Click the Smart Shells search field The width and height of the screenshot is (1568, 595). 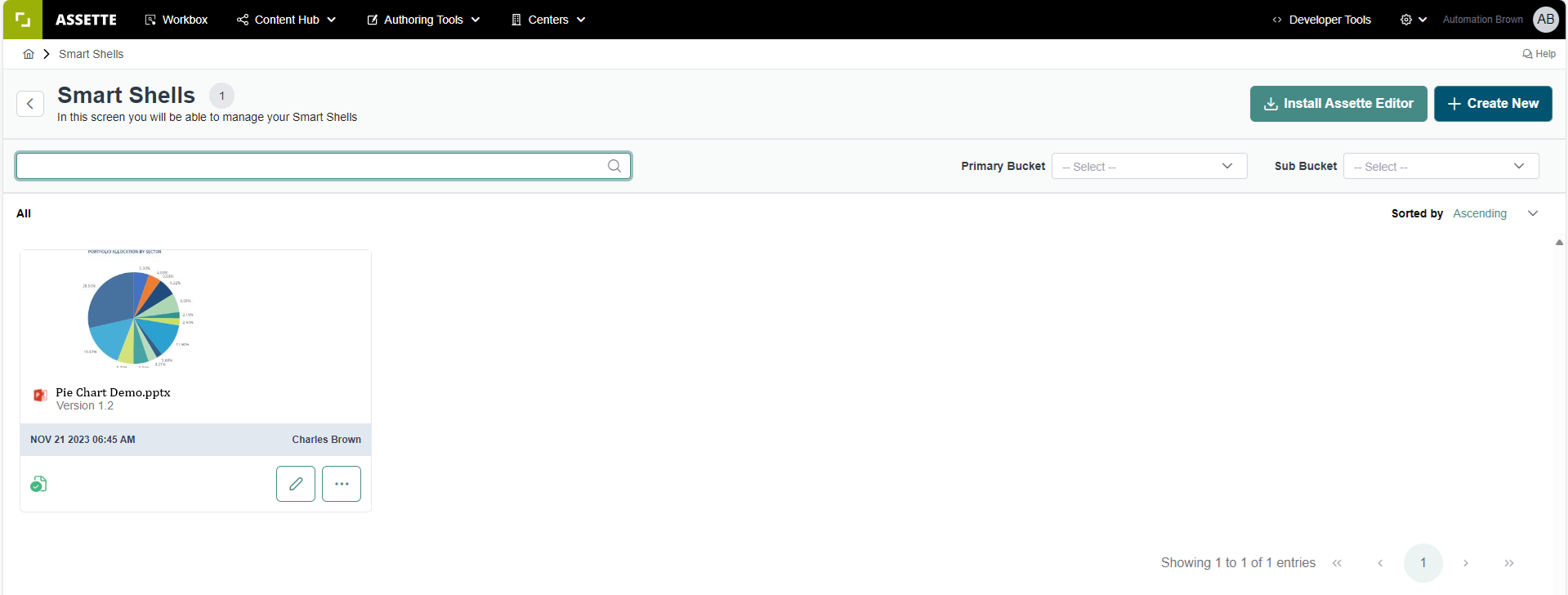pyautogui.click(x=310, y=166)
